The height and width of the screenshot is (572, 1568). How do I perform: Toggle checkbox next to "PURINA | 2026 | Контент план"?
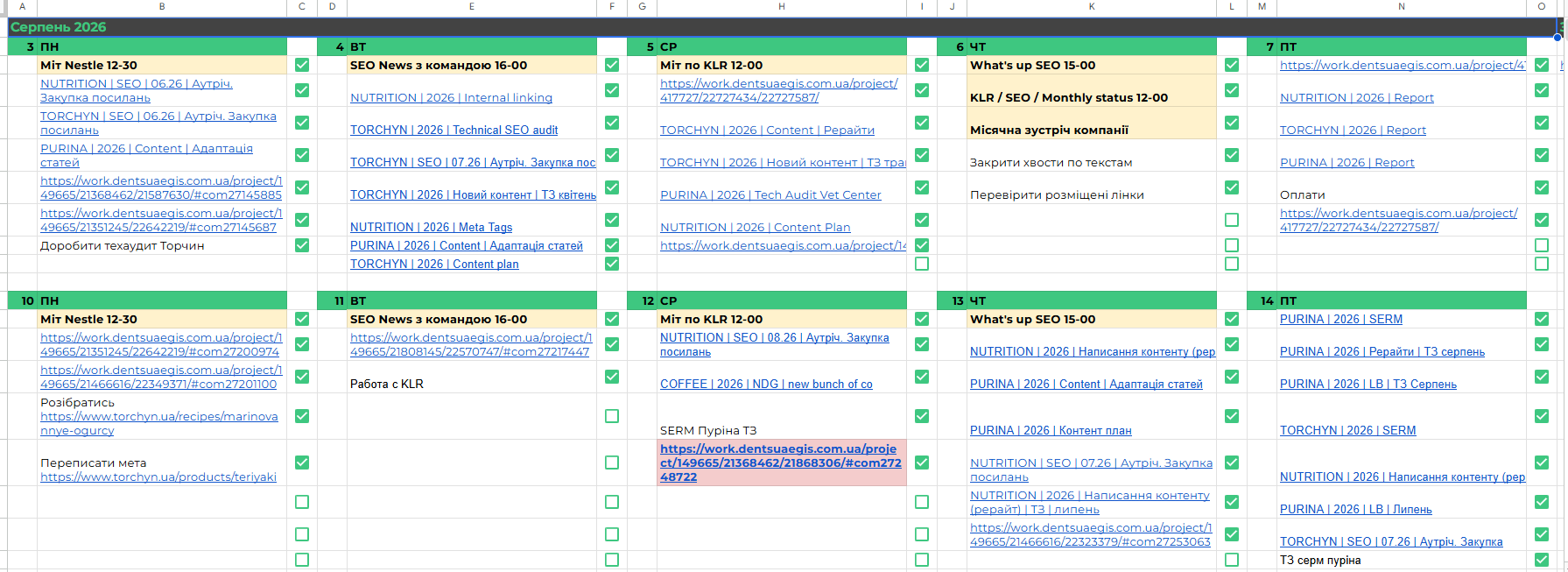(x=1232, y=416)
